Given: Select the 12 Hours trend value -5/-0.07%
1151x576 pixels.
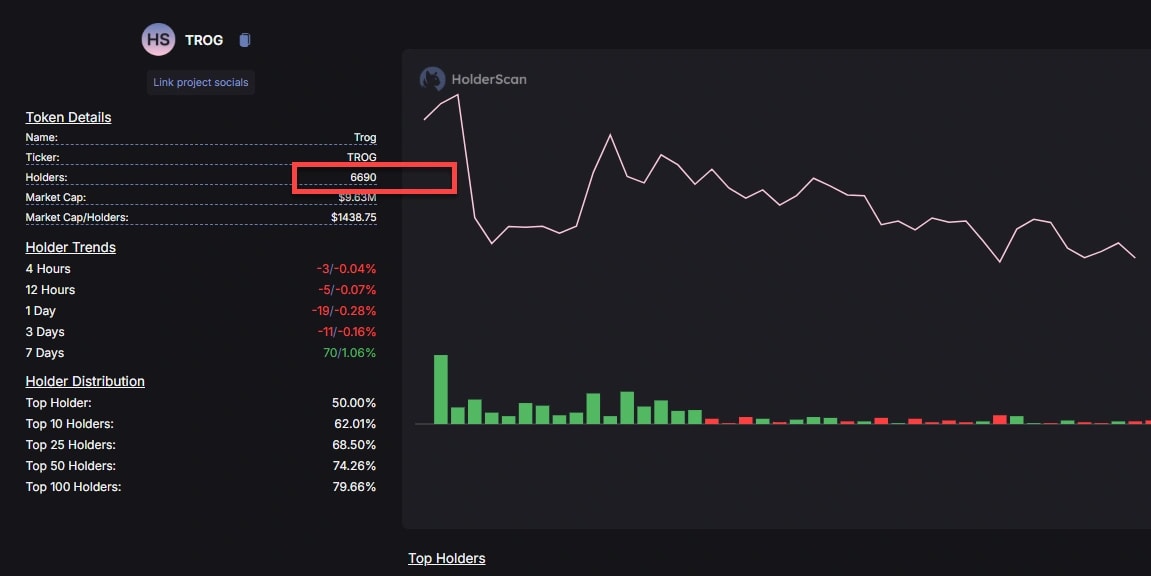Looking at the screenshot, I should 346,290.
